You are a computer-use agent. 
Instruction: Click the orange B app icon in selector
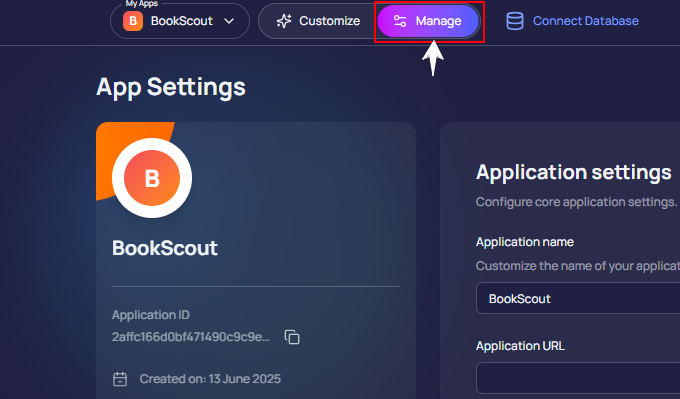click(x=133, y=21)
